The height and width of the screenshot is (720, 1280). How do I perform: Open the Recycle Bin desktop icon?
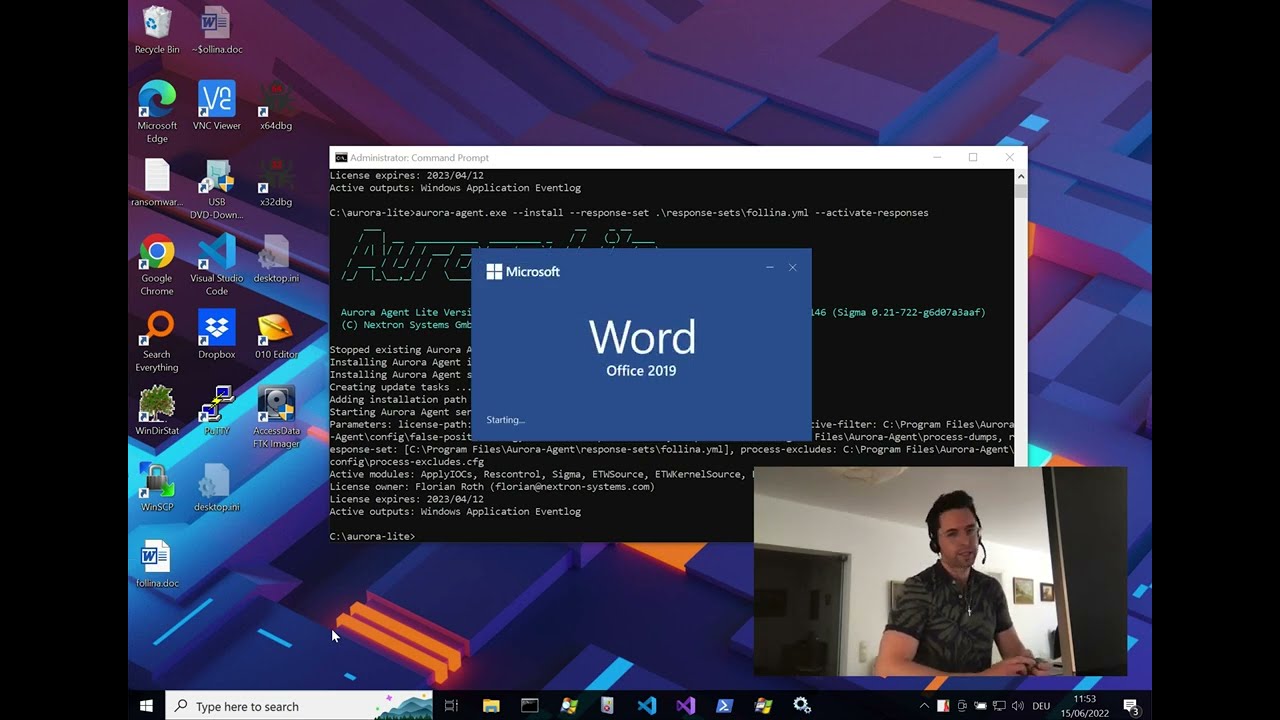(x=157, y=30)
